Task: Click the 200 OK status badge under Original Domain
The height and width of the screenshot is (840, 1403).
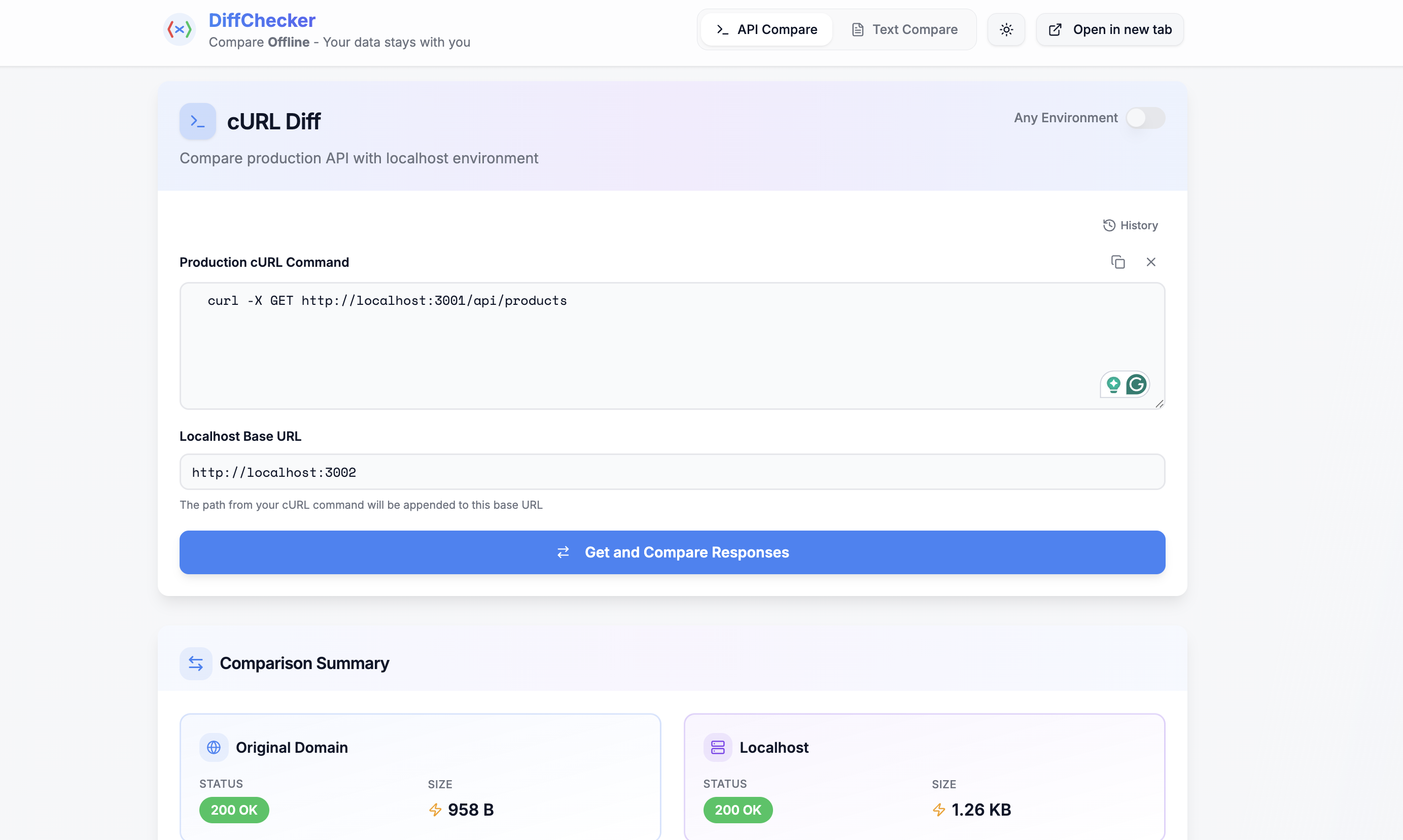Action: click(234, 810)
